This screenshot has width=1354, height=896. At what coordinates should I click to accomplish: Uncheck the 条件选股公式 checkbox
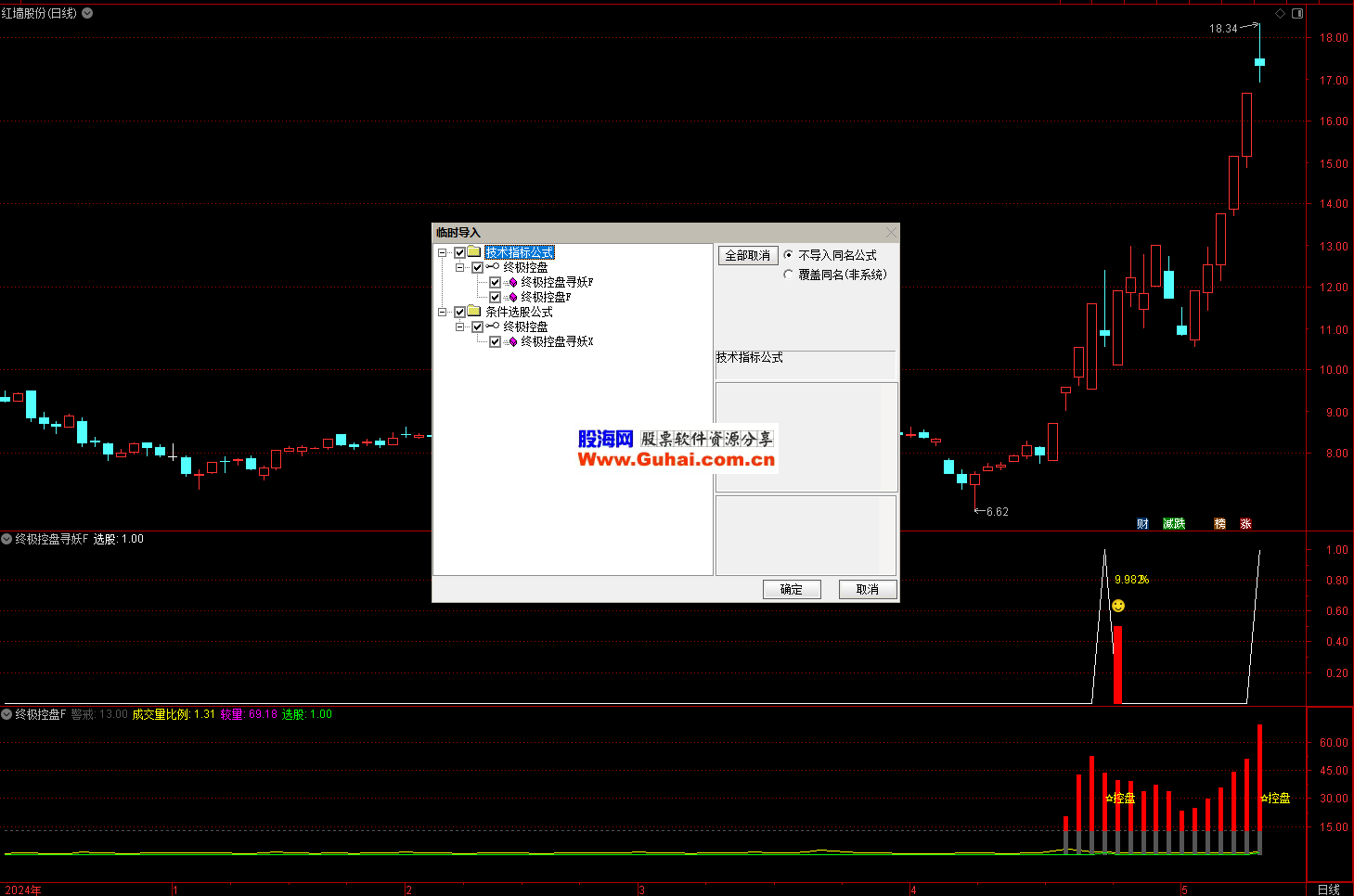click(x=459, y=312)
